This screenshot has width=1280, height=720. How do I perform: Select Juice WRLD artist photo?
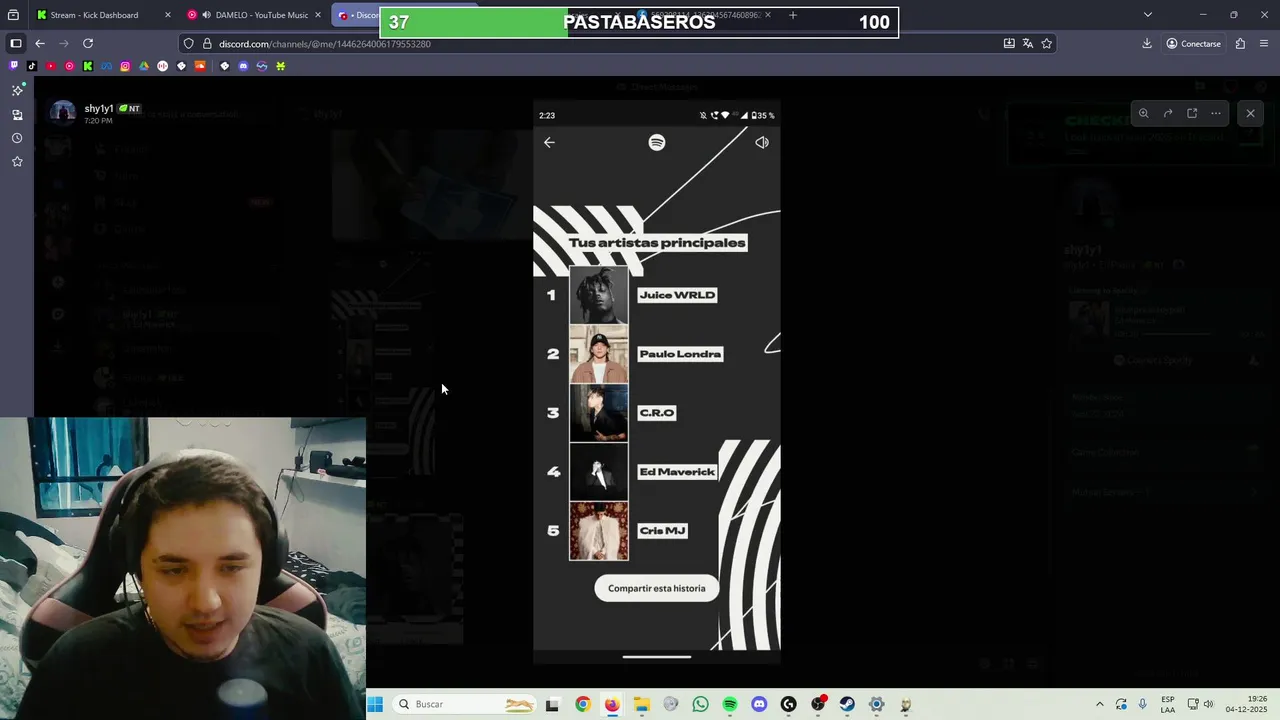click(x=599, y=295)
